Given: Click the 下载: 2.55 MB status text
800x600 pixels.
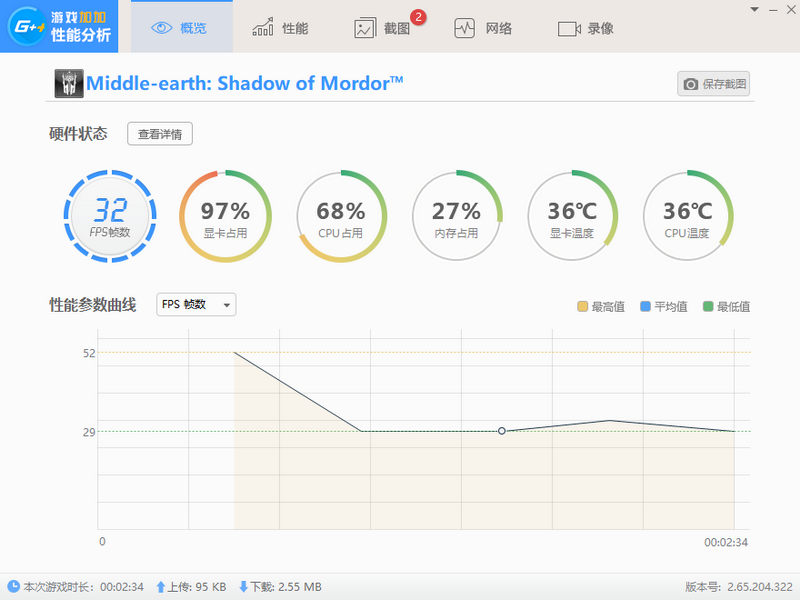Looking at the screenshot, I should pos(286,587).
